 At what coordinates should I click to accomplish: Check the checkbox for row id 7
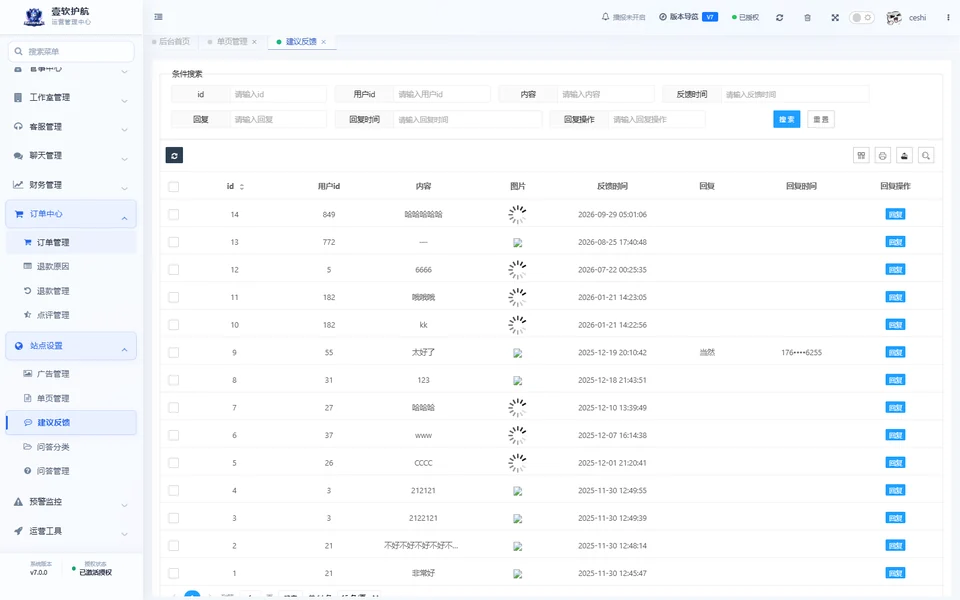(x=174, y=408)
